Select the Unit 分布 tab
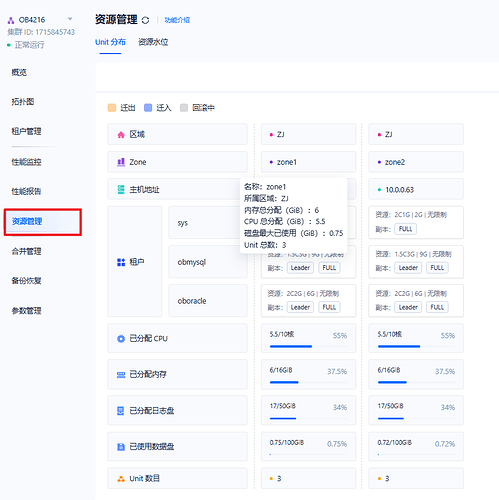Viewport: 499px width, 500px height. pos(110,42)
